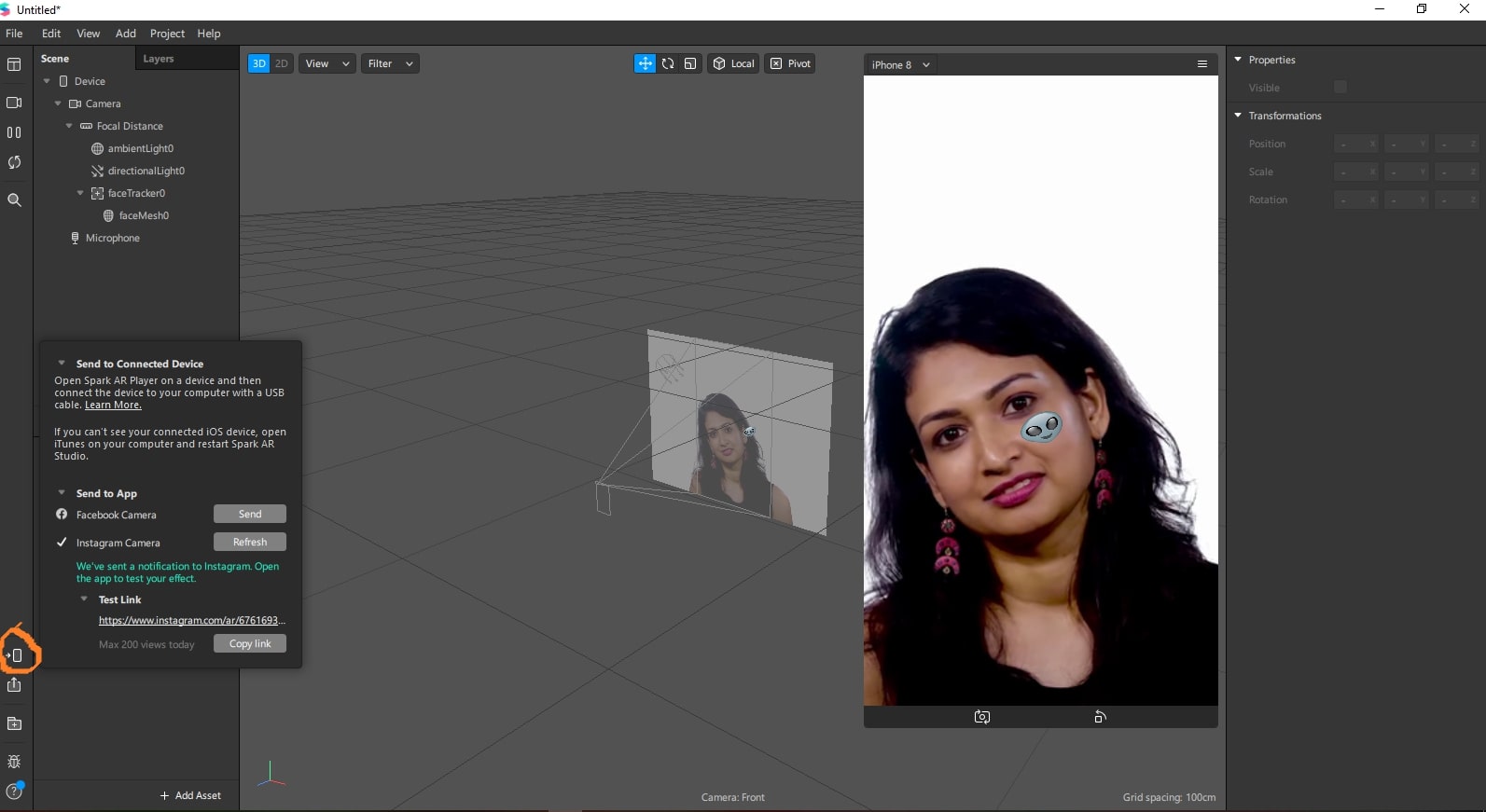Viewport: 1486px width, 812px height.
Task: Open the iPhone 8 device dropdown
Action: pos(900,64)
